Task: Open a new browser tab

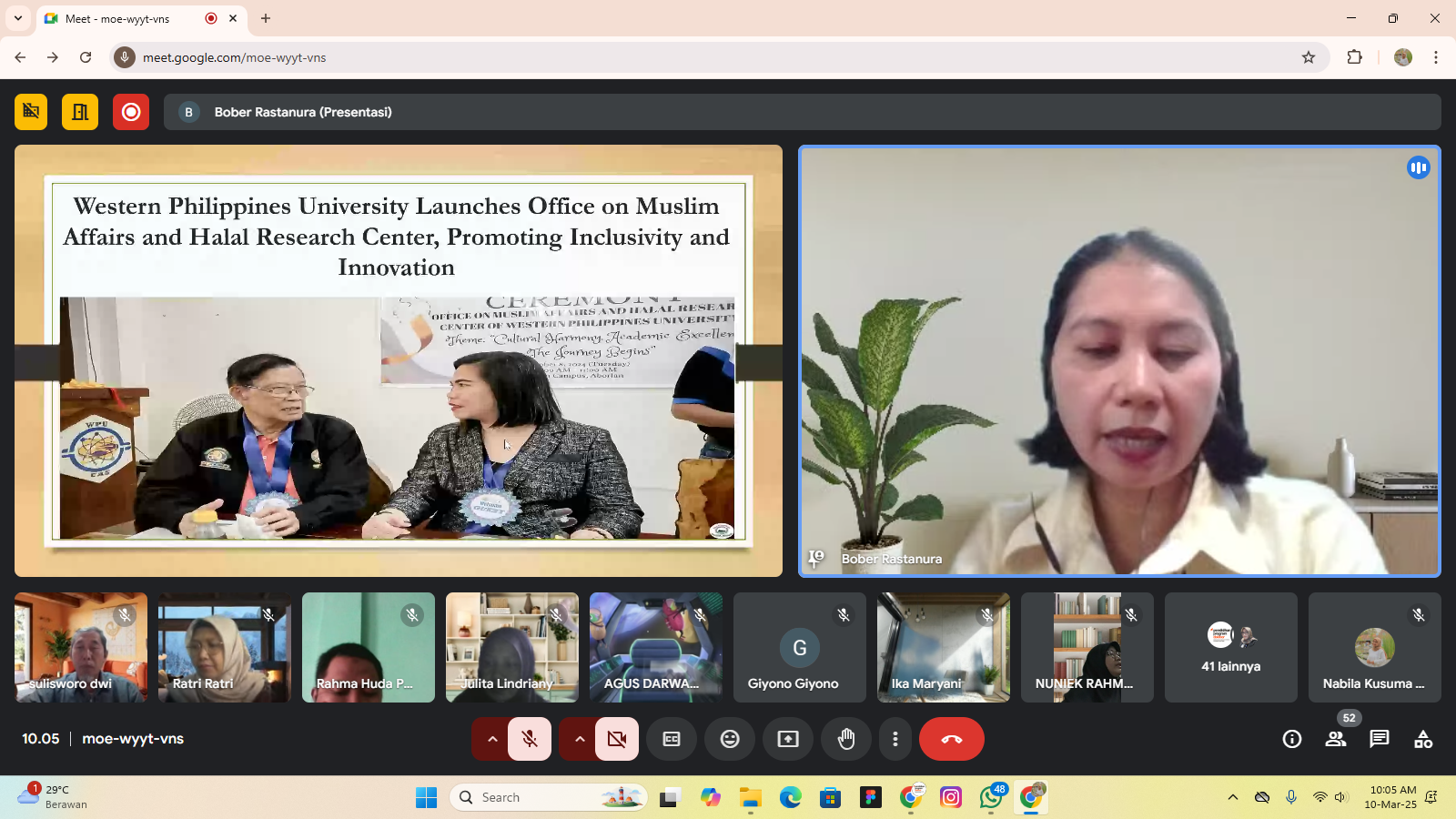Action: pyautogui.click(x=266, y=18)
